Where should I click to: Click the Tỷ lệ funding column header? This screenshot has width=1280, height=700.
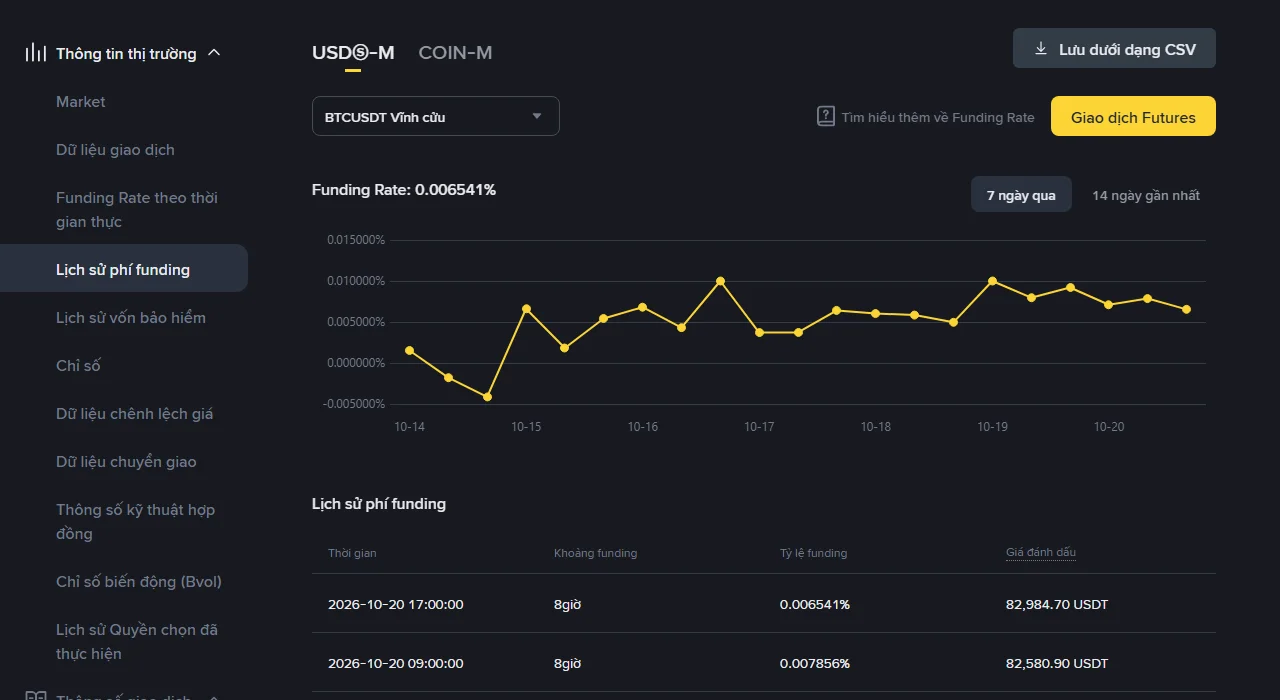click(x=813, y=553)
